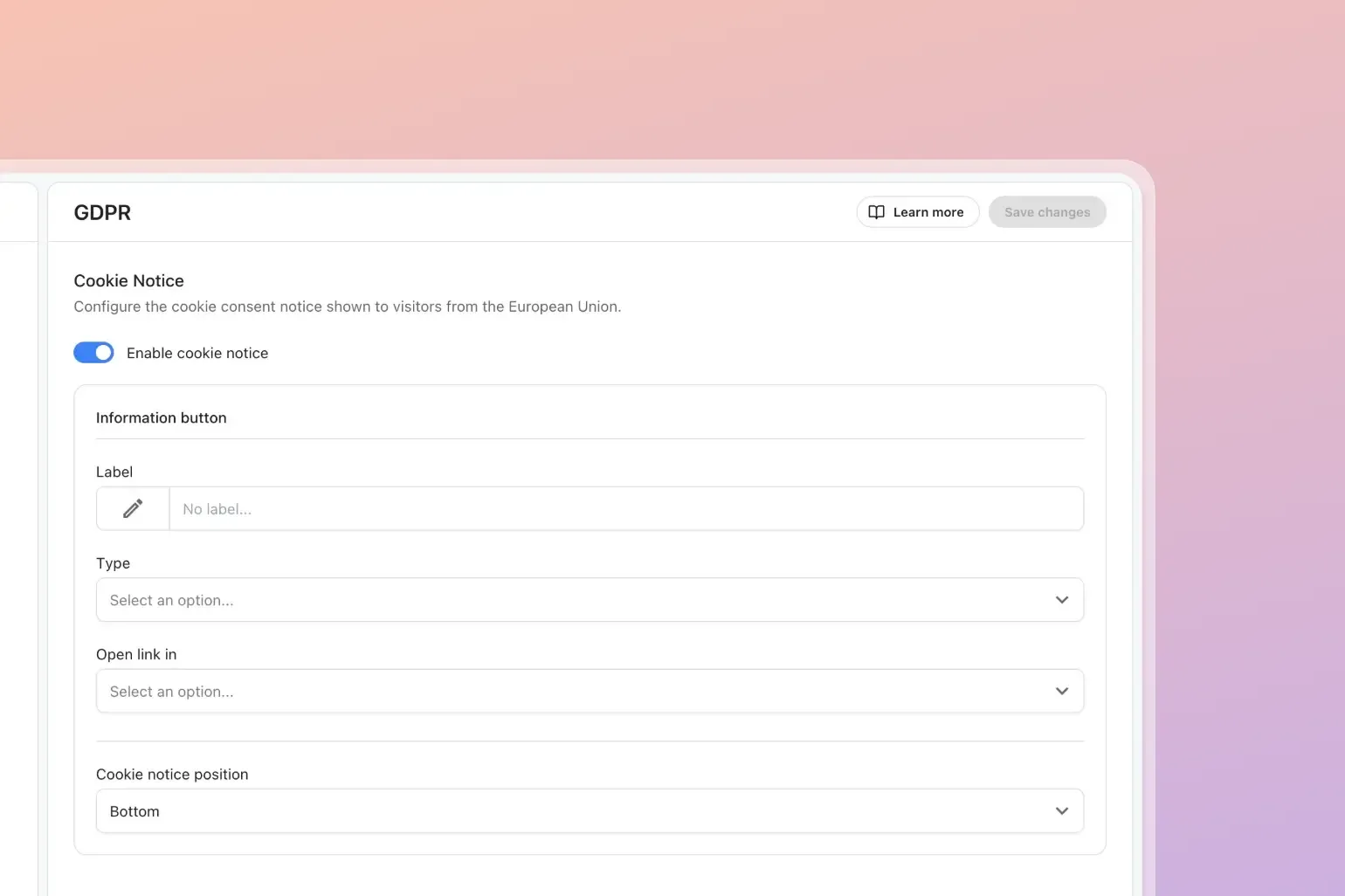Click the Open link in label

coord(136,654)
